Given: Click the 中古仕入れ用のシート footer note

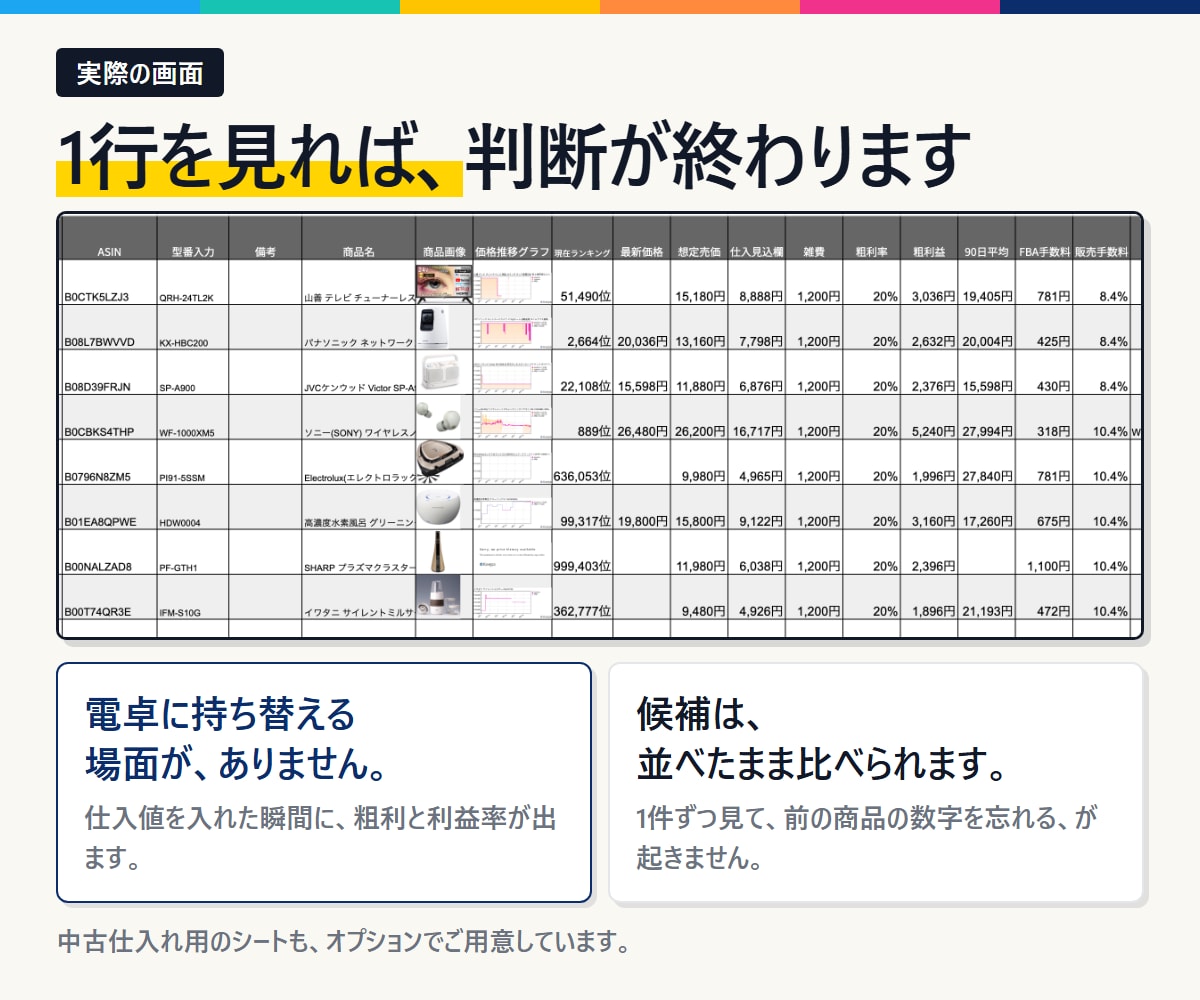Looking at the screenshot, I should 344,942.
